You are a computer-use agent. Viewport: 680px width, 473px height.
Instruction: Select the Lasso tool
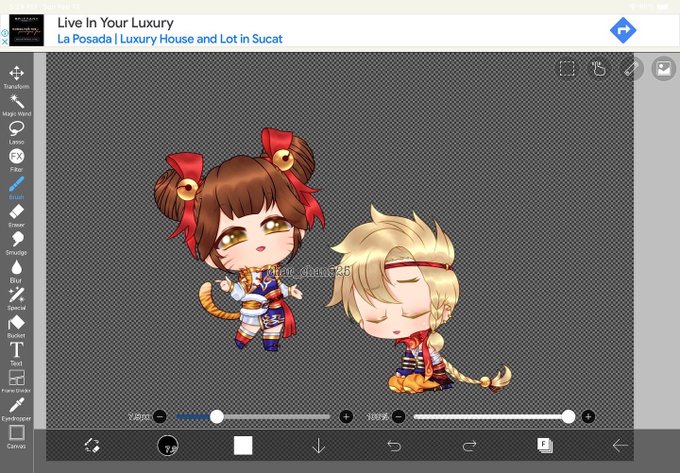point(16,133)
